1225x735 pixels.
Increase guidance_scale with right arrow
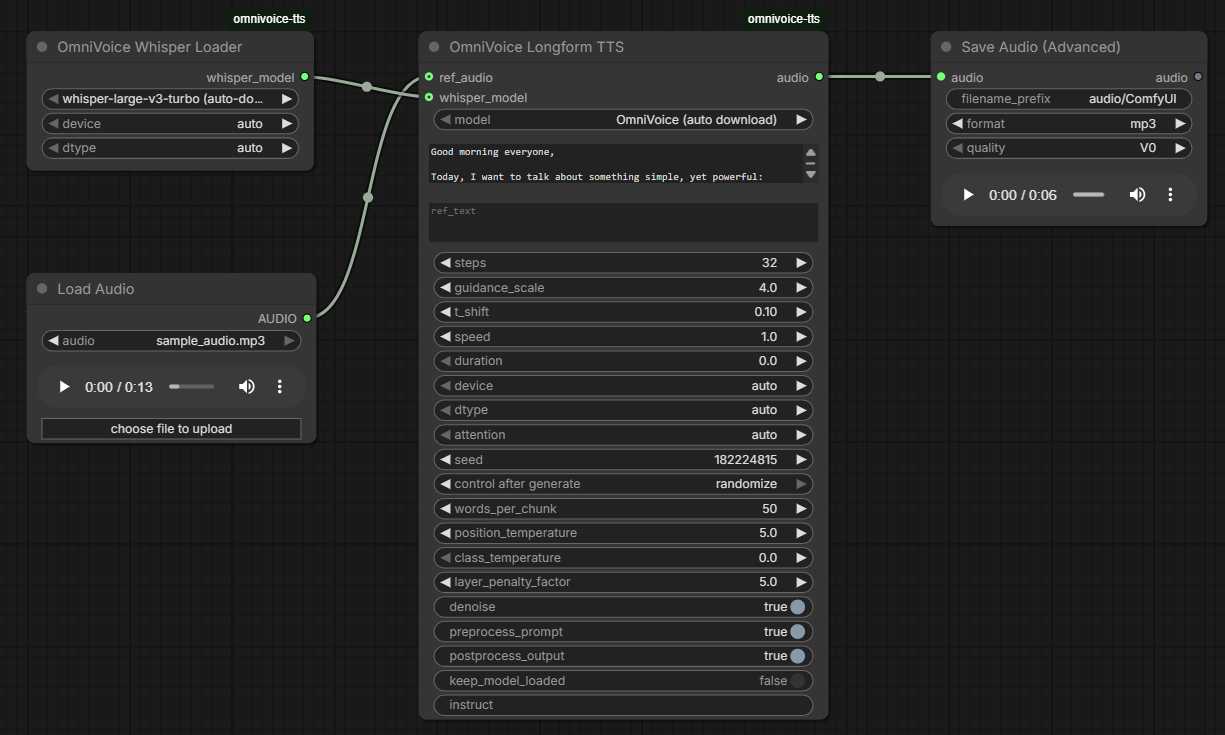801,288
